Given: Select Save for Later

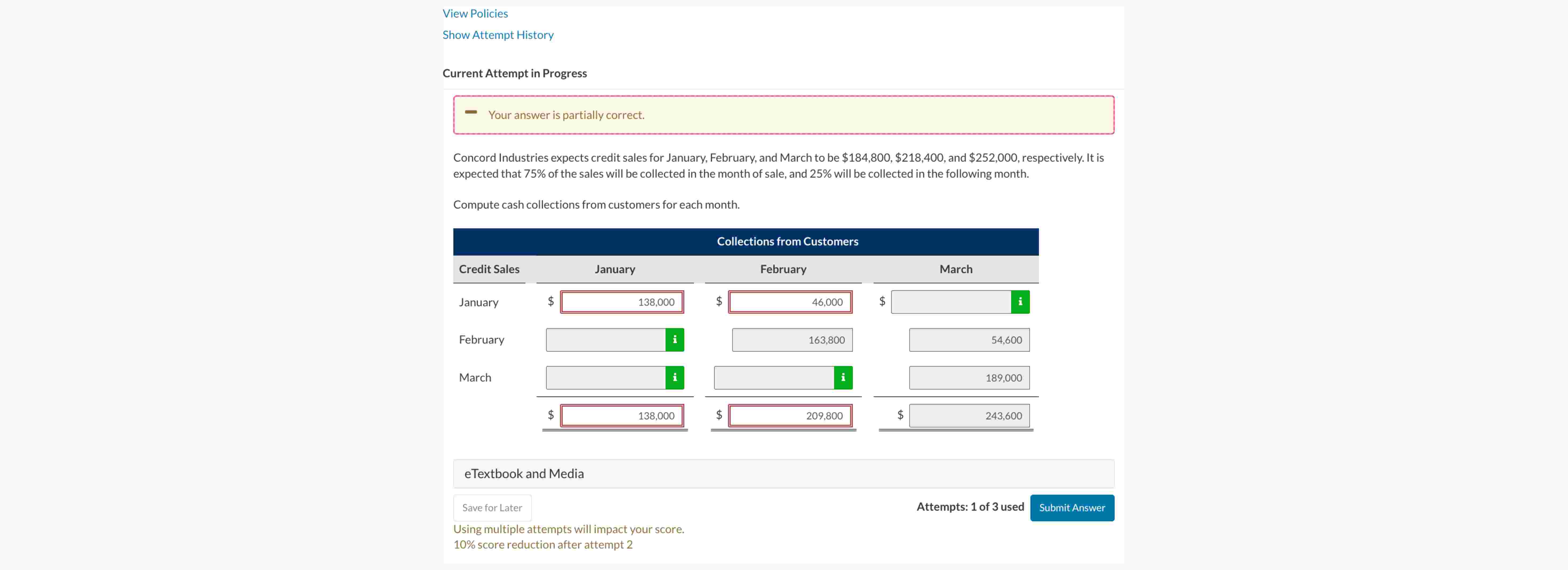Looking at the screenshot, I should click(x=492, y=507).
